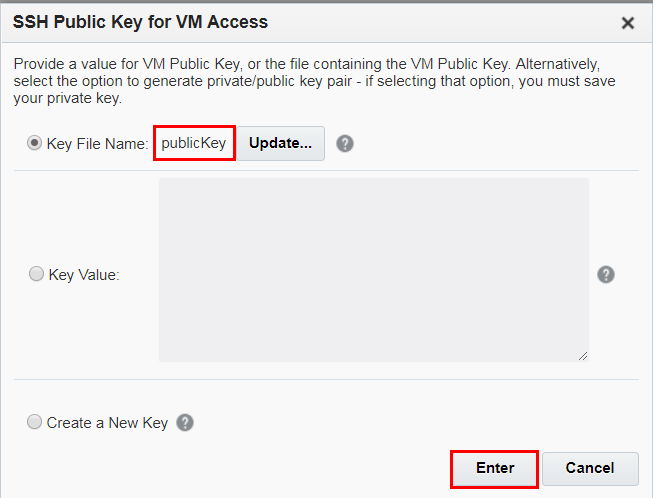Viewport: 653px width, 498px height.
Task: Click help icon beside Key Value box
Action: (605, 274)
